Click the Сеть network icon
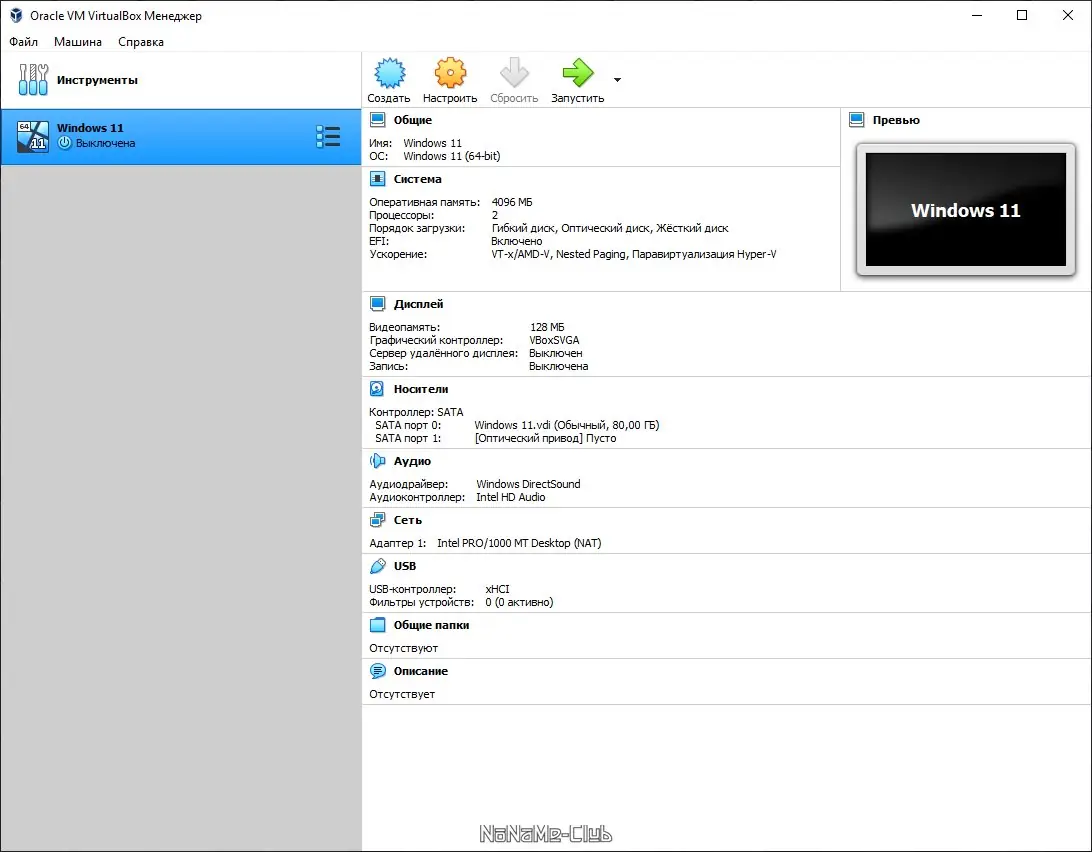Image resolution: width=1092 pixels, height=852 pixels. (x=377, y=520)
